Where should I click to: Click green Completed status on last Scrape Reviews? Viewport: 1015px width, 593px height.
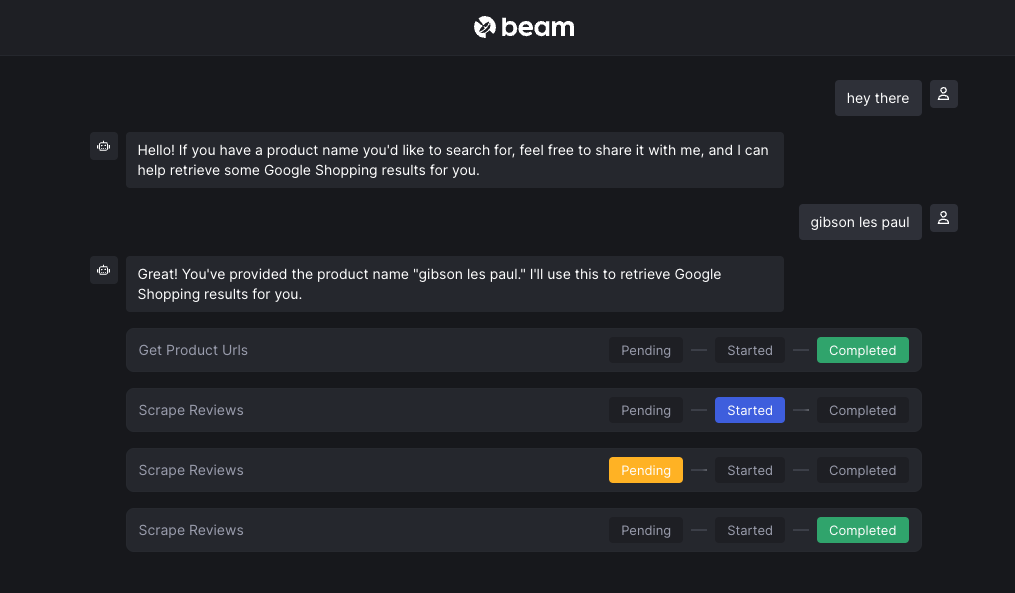pos(862,530)
